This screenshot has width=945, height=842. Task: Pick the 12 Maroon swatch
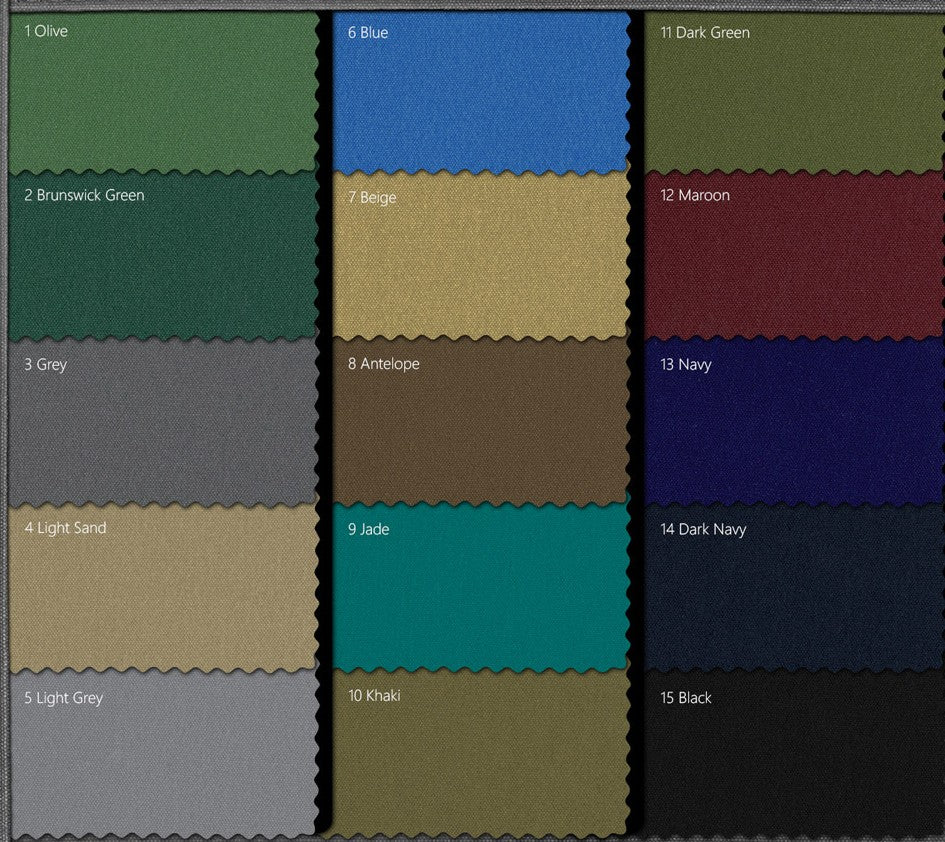[793, 257]
